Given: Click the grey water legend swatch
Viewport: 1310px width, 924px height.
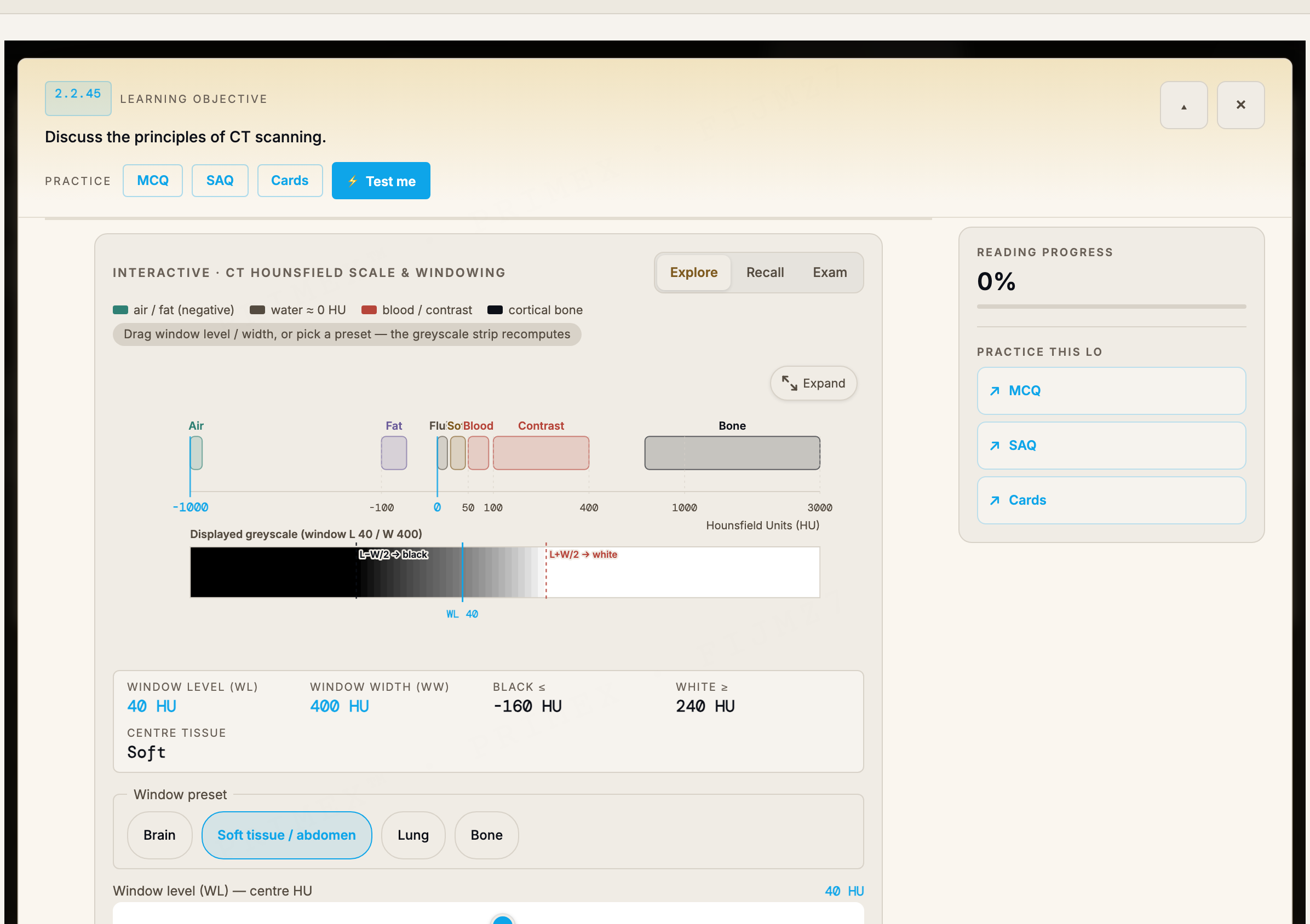Looking at the screenshot, I should click(257, 310).
